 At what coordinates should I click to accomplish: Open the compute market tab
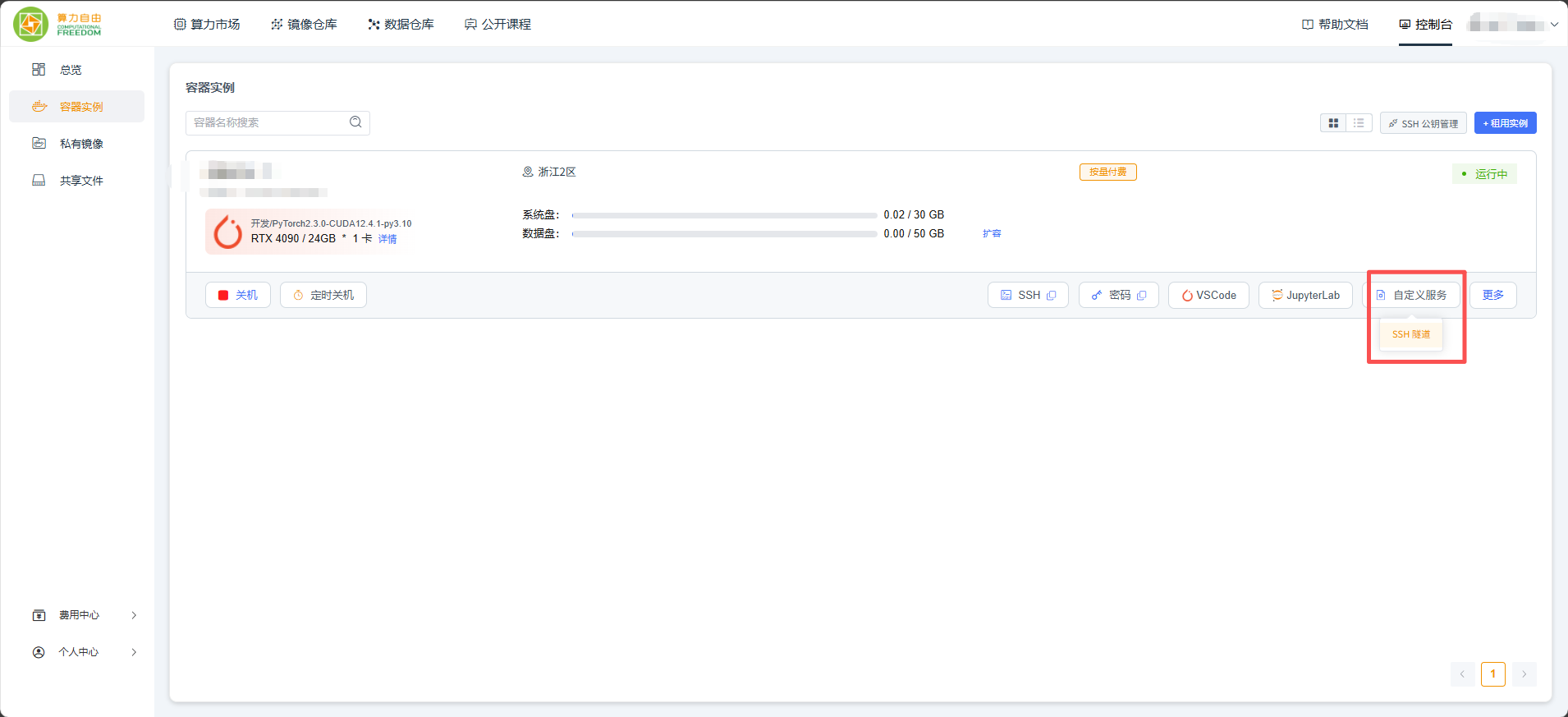coord(207,25)
